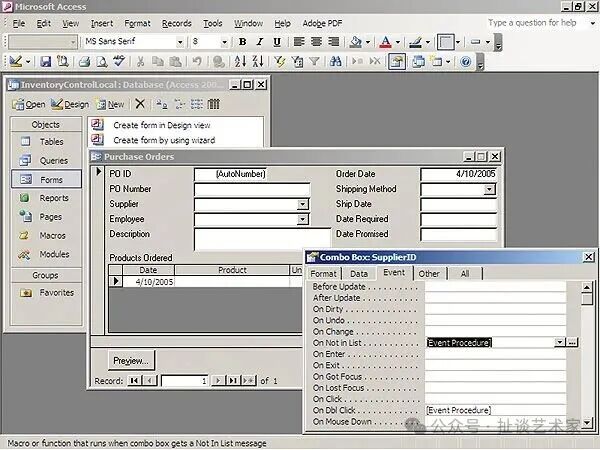Center align text
Screen dimensions: 600x450
[316, 42]
